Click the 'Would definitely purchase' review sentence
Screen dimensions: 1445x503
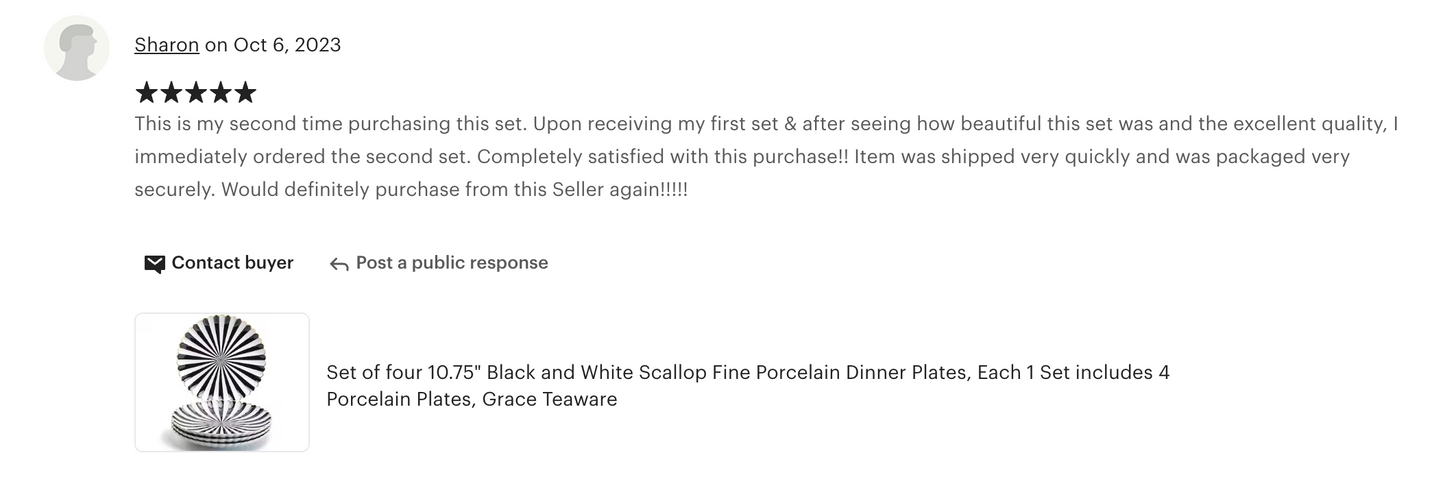454,190
